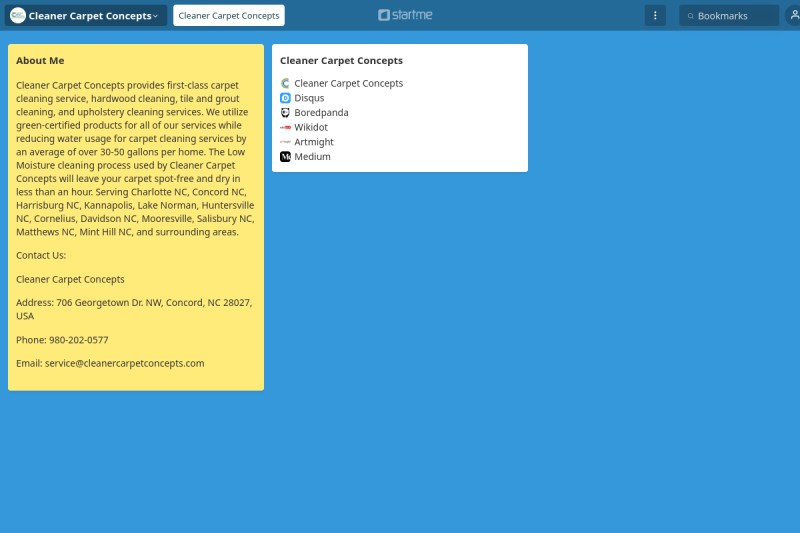Viewport: 800px width, 533px height.
Task: Click the address line 706 Georgetown Dr. NW
Action: click(134, 309)
